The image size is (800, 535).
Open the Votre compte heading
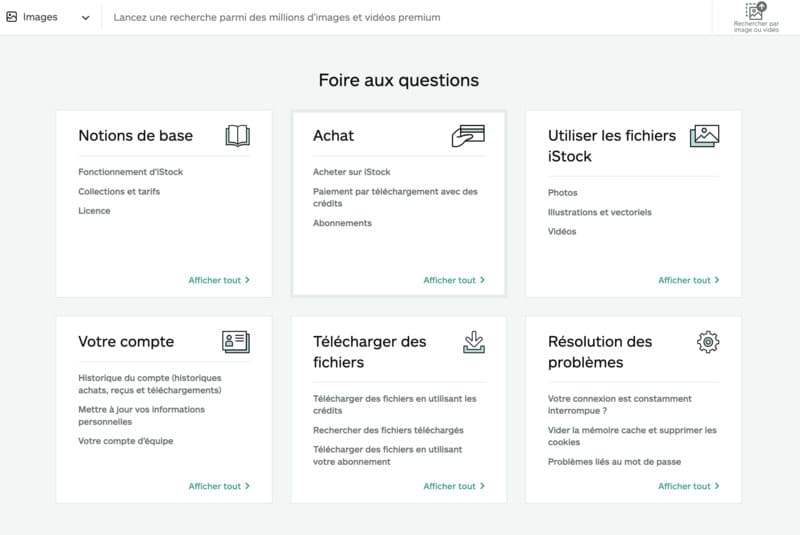126,342
